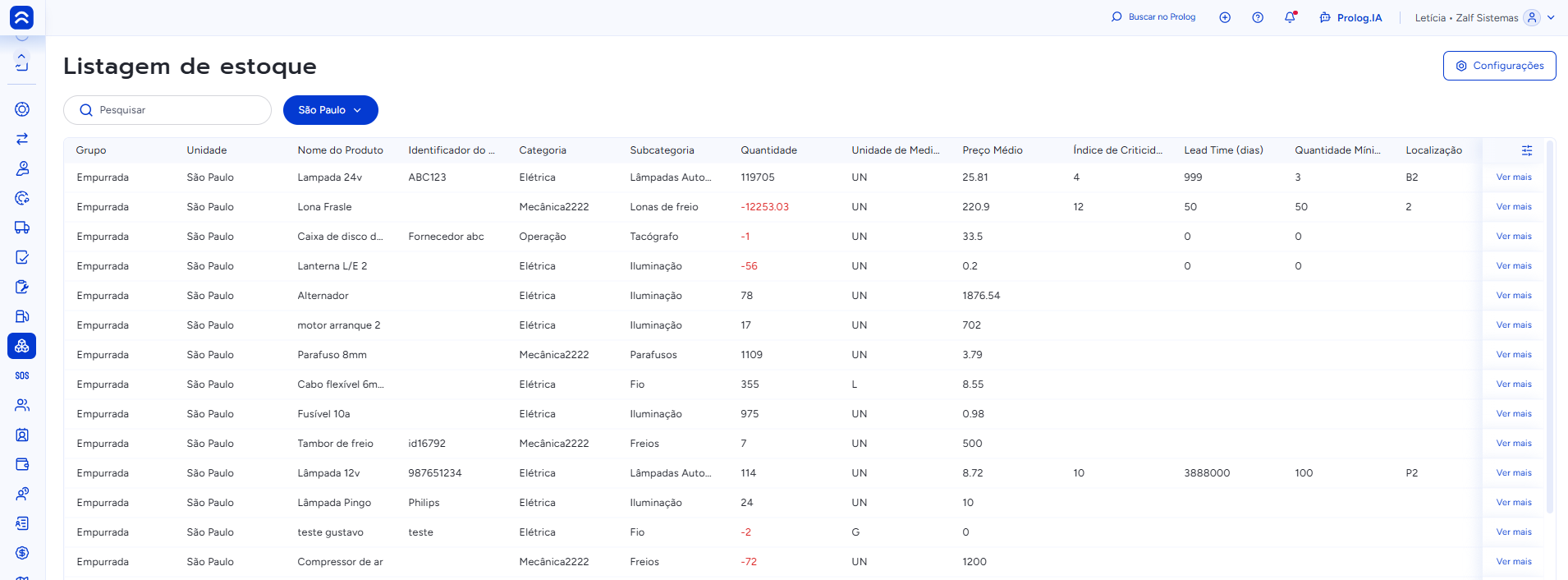Open the notifications bell icon
Image resolution: width=1568 pixels, height=580 pixels.
click(x=1291, y=17)
